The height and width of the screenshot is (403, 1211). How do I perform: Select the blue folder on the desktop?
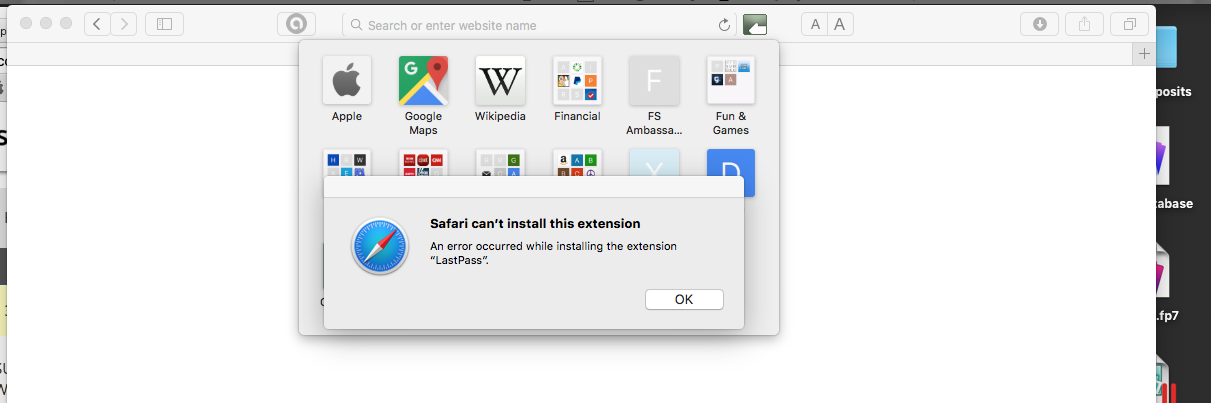[1165, 46]
